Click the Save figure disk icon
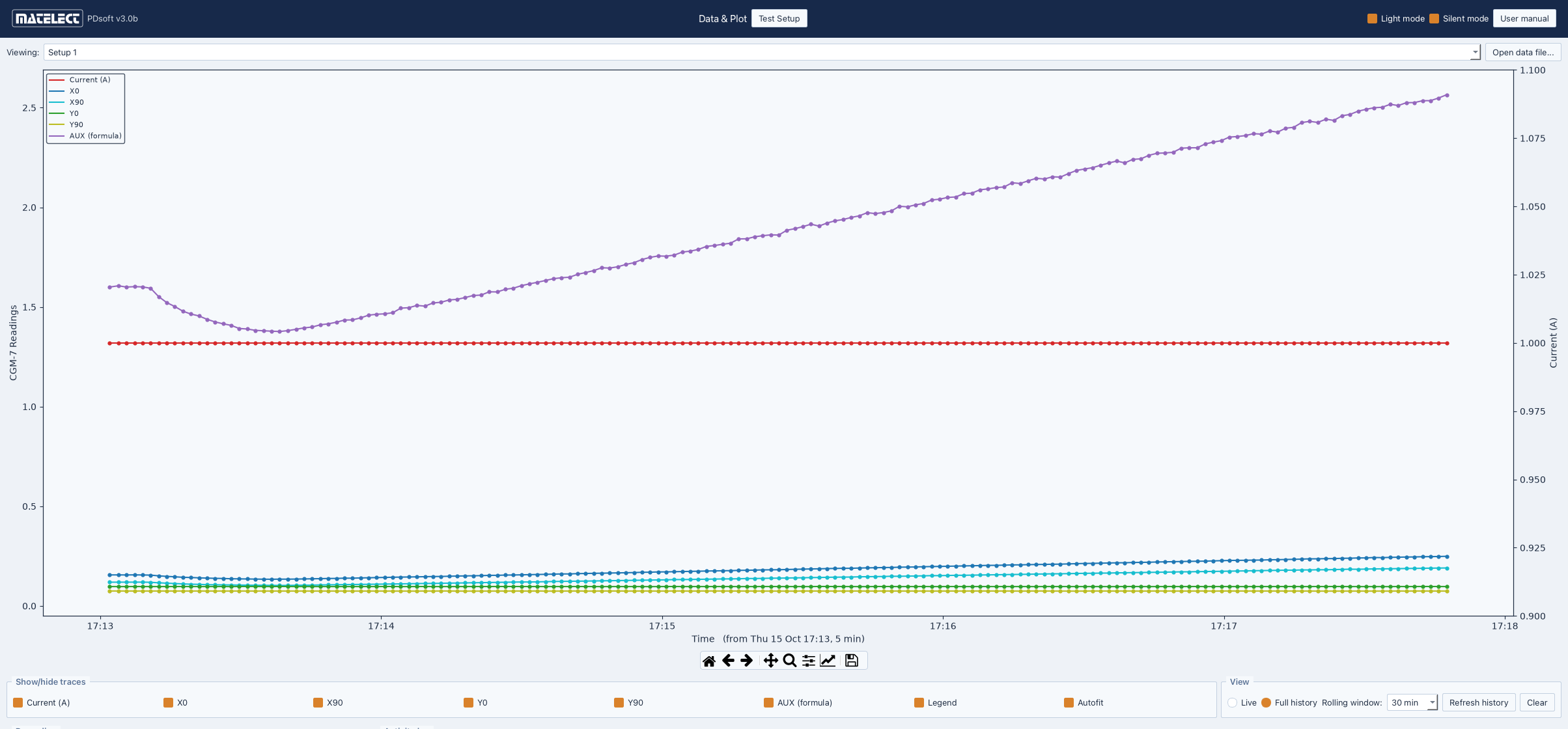This screenshot has height=729, width=1568. click(851, 661)
